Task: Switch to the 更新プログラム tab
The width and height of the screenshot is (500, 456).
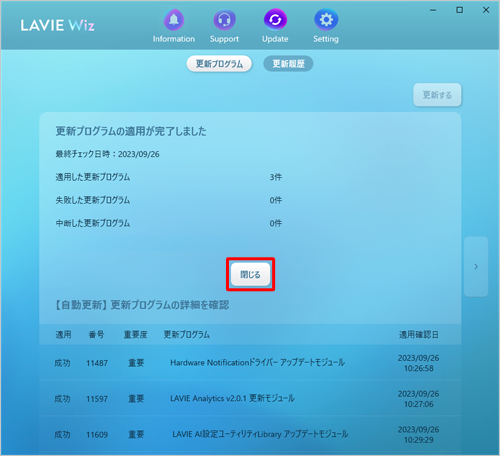Action: point(219,64)
